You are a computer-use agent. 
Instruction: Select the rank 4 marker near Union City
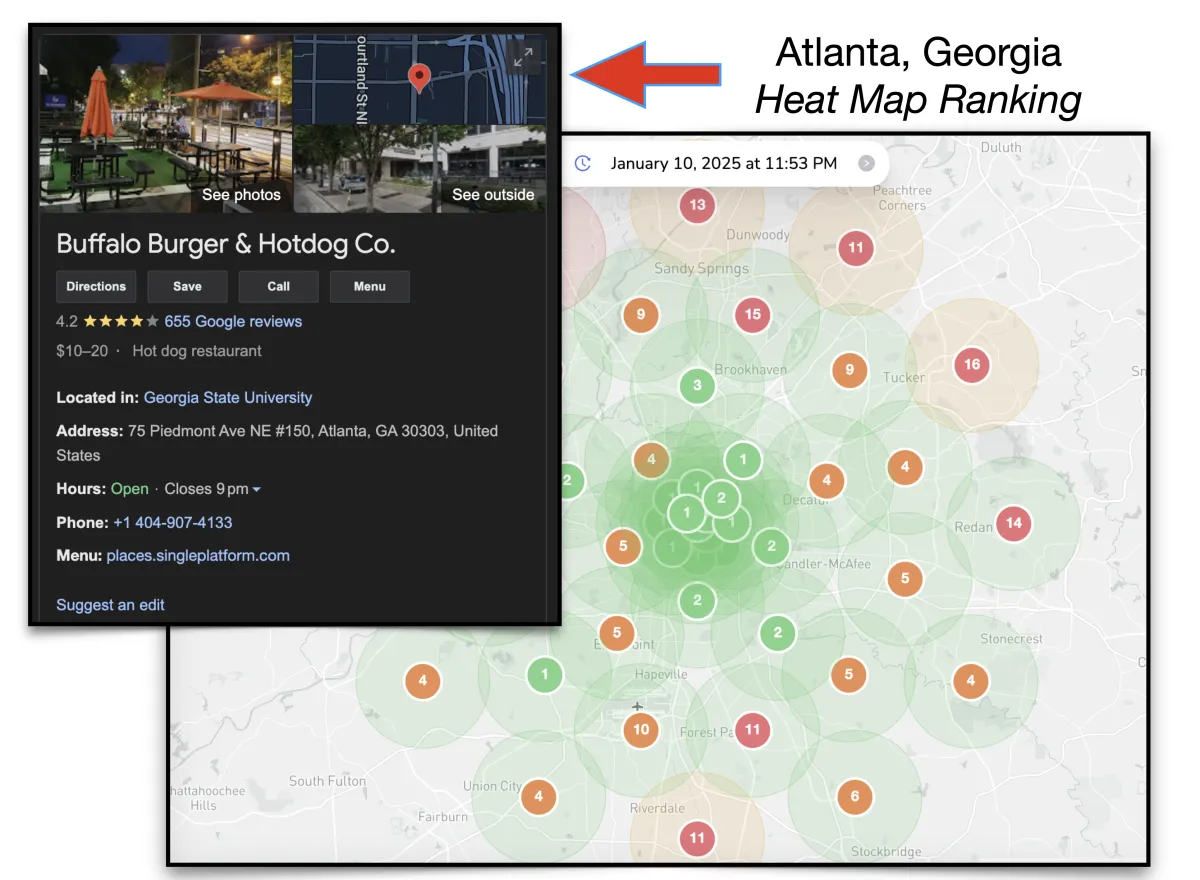539,797
